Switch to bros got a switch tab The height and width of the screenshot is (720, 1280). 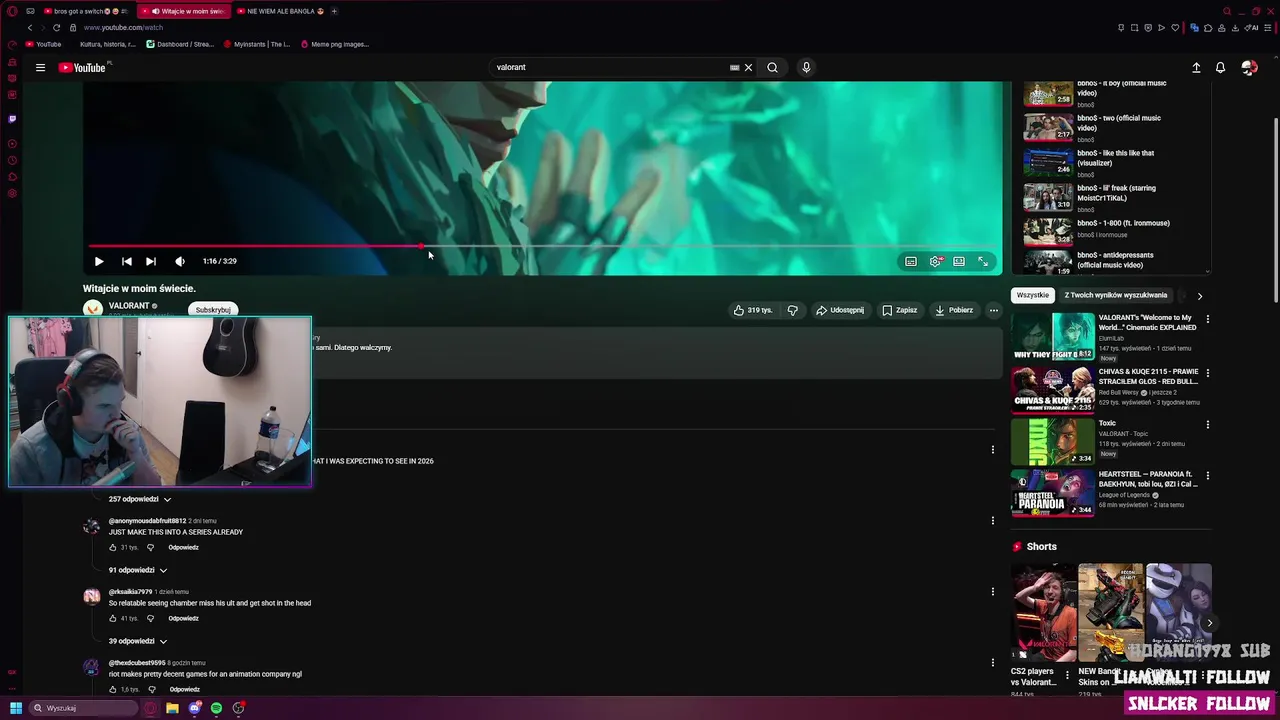click(85, 11)
